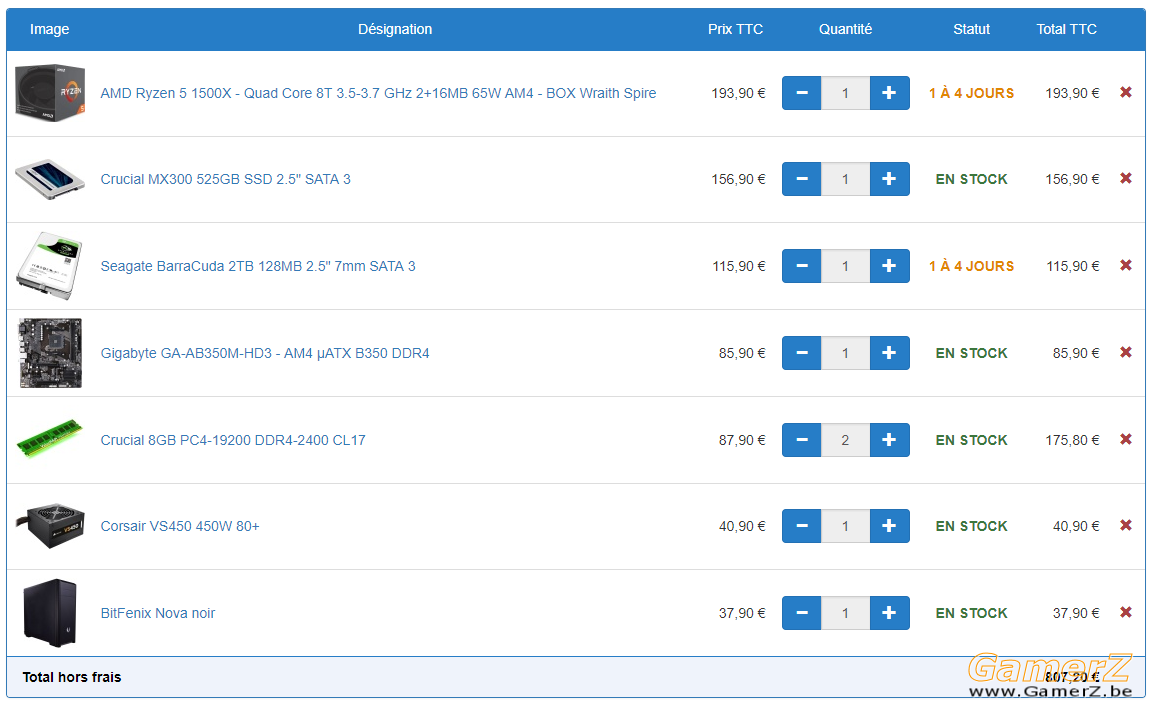Open Crucial 8GB PC4-19200 product link
This screenshot has width=1153, height=707.
pos(232,440)
